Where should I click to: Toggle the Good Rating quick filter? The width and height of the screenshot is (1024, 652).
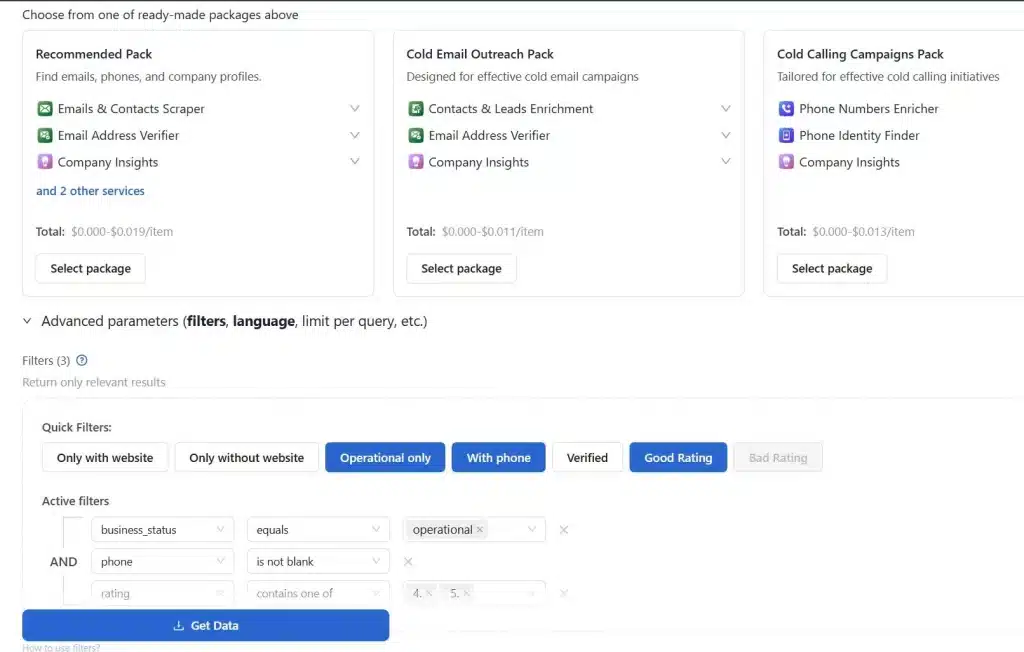(678, 457)
